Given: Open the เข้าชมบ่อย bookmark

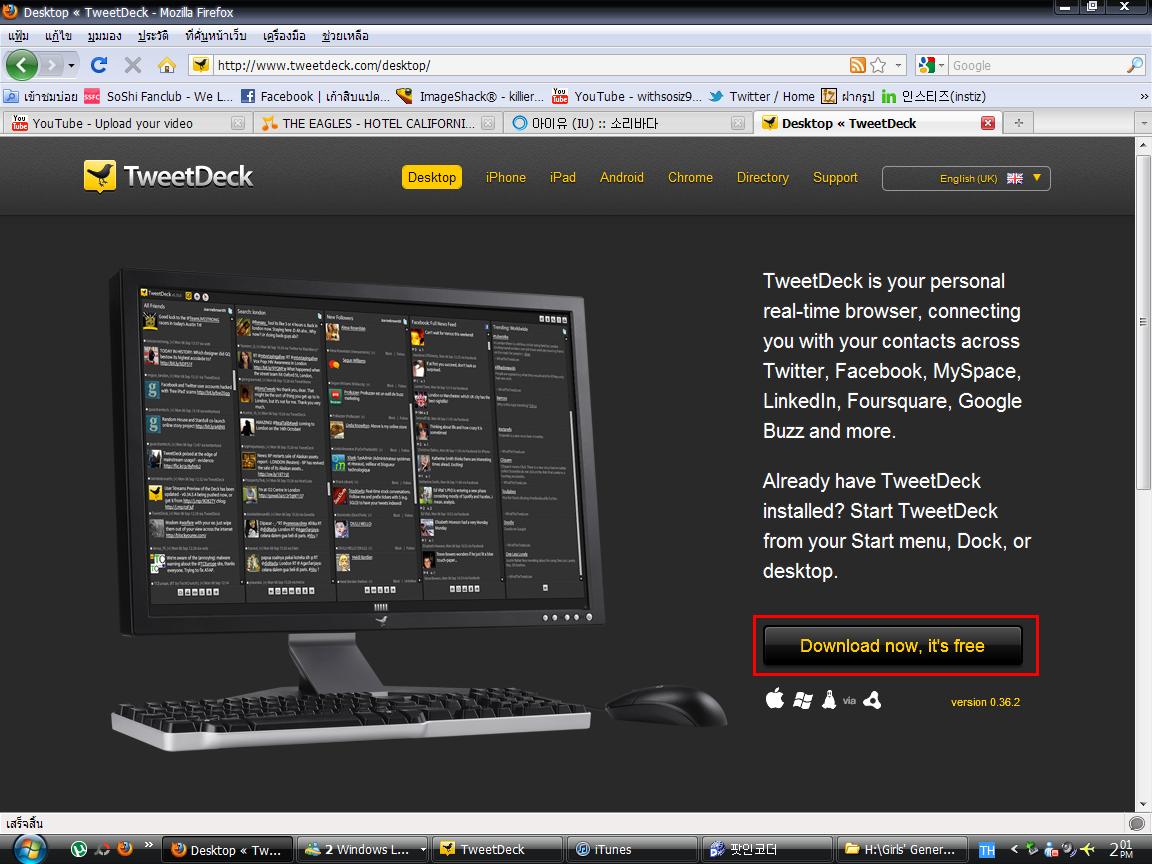Looking at the screenshot, I should [x=40, y=96].
